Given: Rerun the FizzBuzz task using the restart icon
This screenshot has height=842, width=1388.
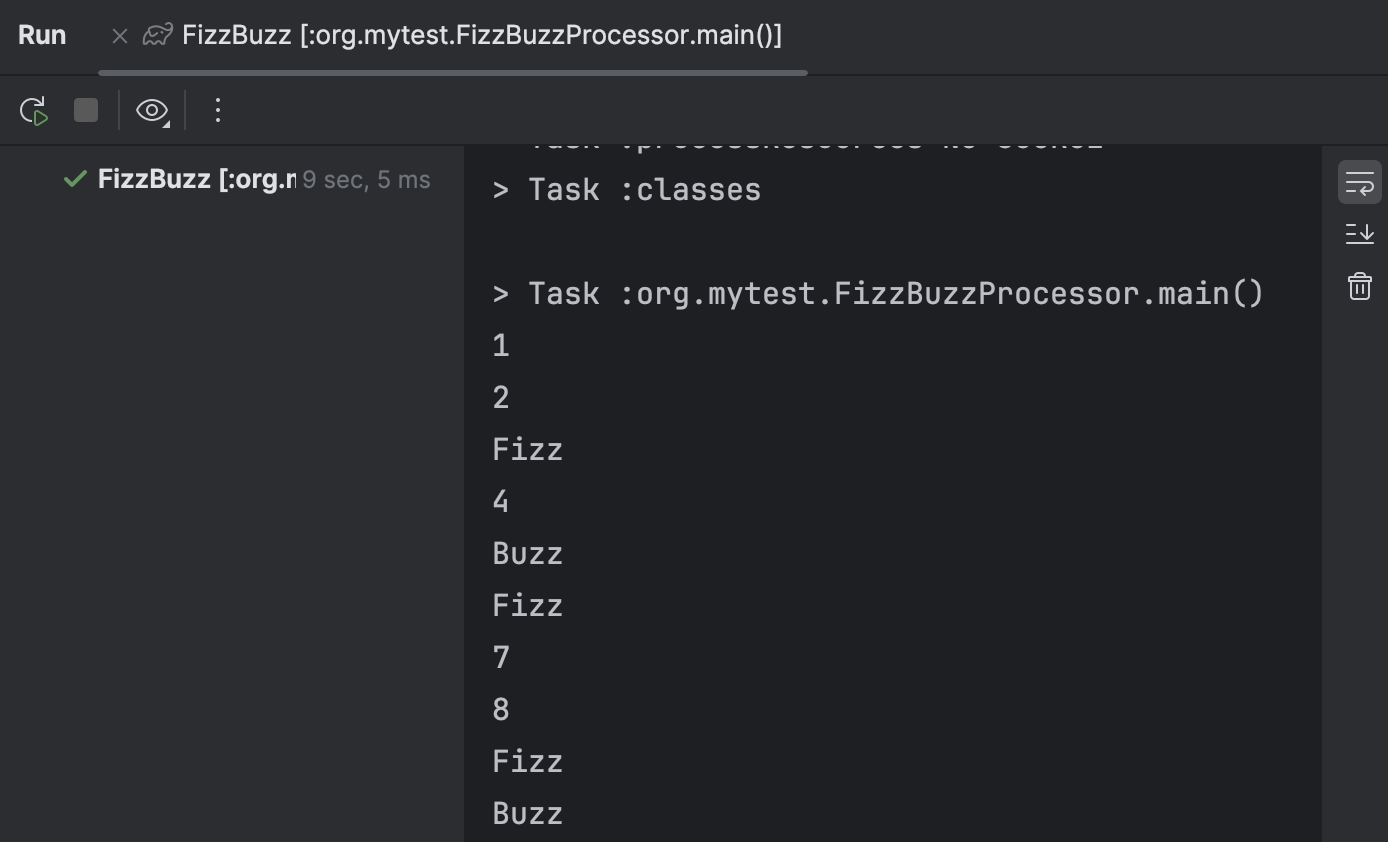Looking at the screenshot, I should click(33, 111).
